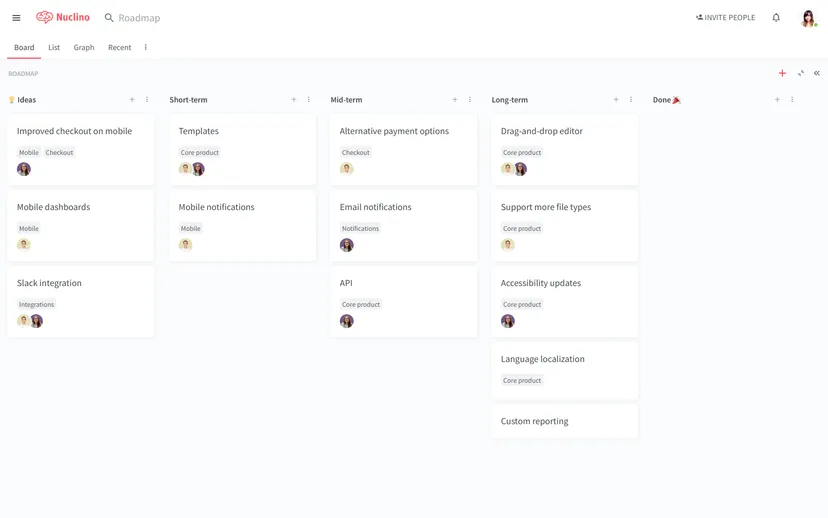Click Checkout tag on Alternative payment card

pyautogui.click(x=355, y=153)
